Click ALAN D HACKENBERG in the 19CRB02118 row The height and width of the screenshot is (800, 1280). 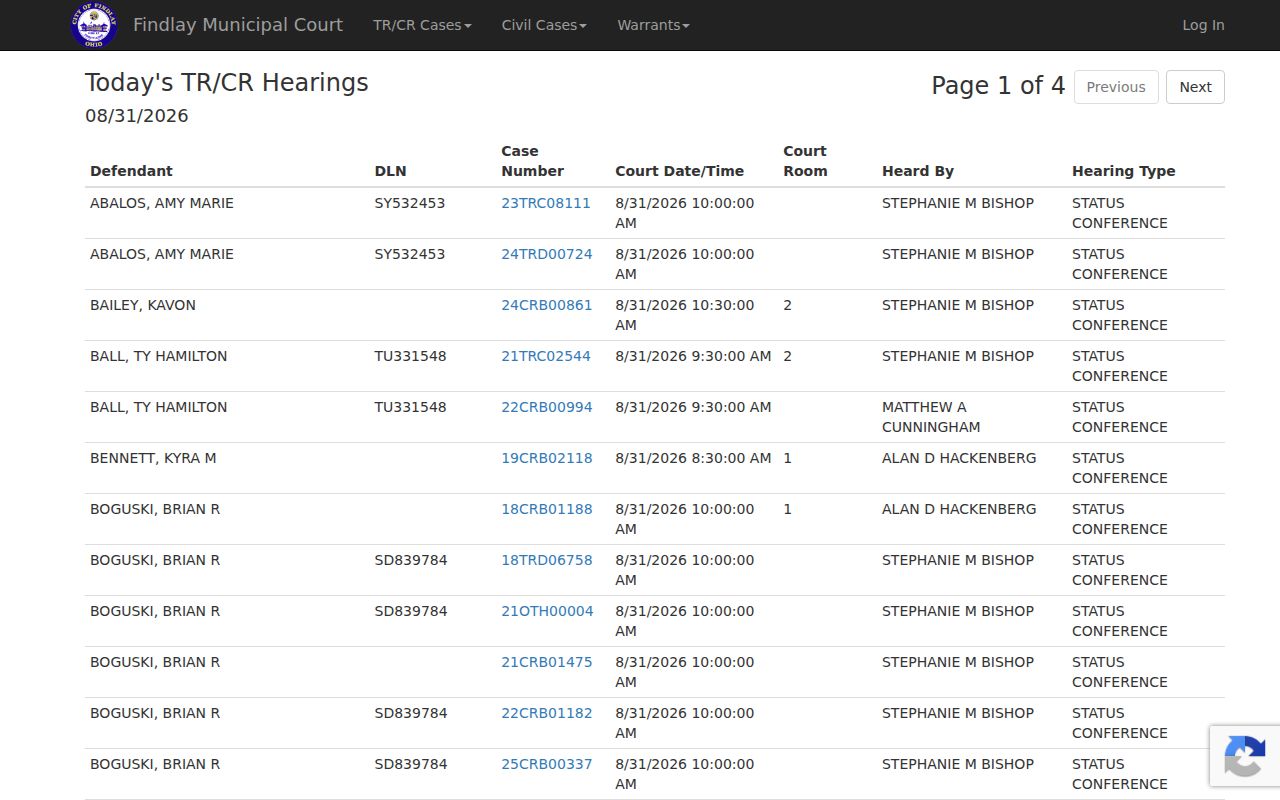959,458
